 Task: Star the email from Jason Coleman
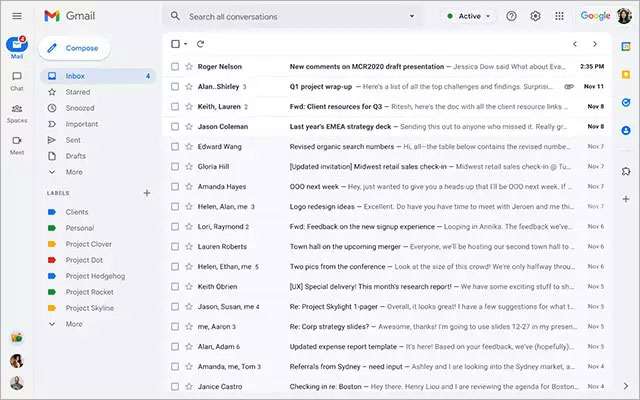point(188,127)
